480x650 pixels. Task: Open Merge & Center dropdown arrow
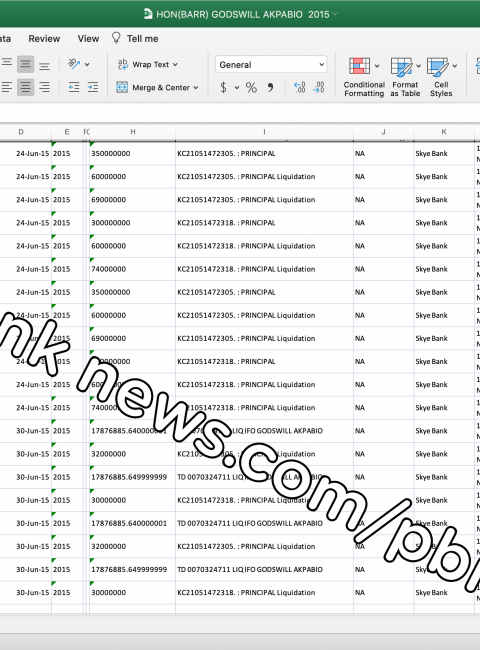[196, 88]
